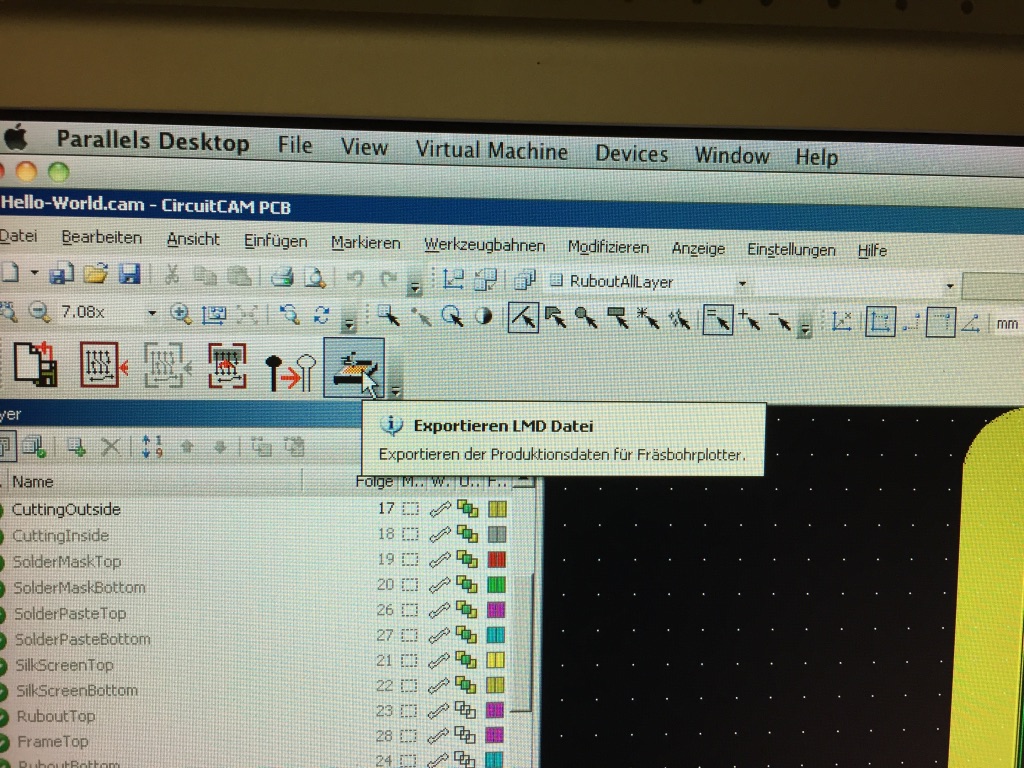
Task: Select the line/path selection arrow tool
Action: coord(523,318)
